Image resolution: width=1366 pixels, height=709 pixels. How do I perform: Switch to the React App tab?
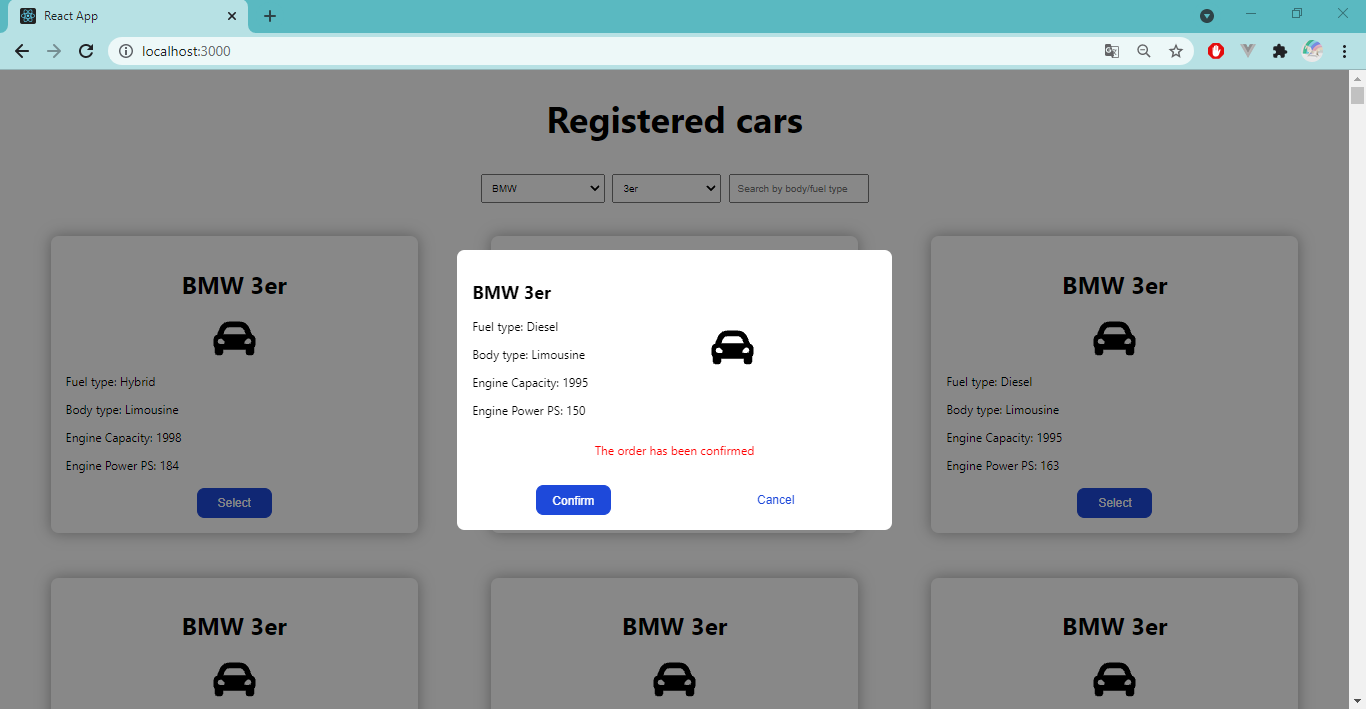[120, 15]
